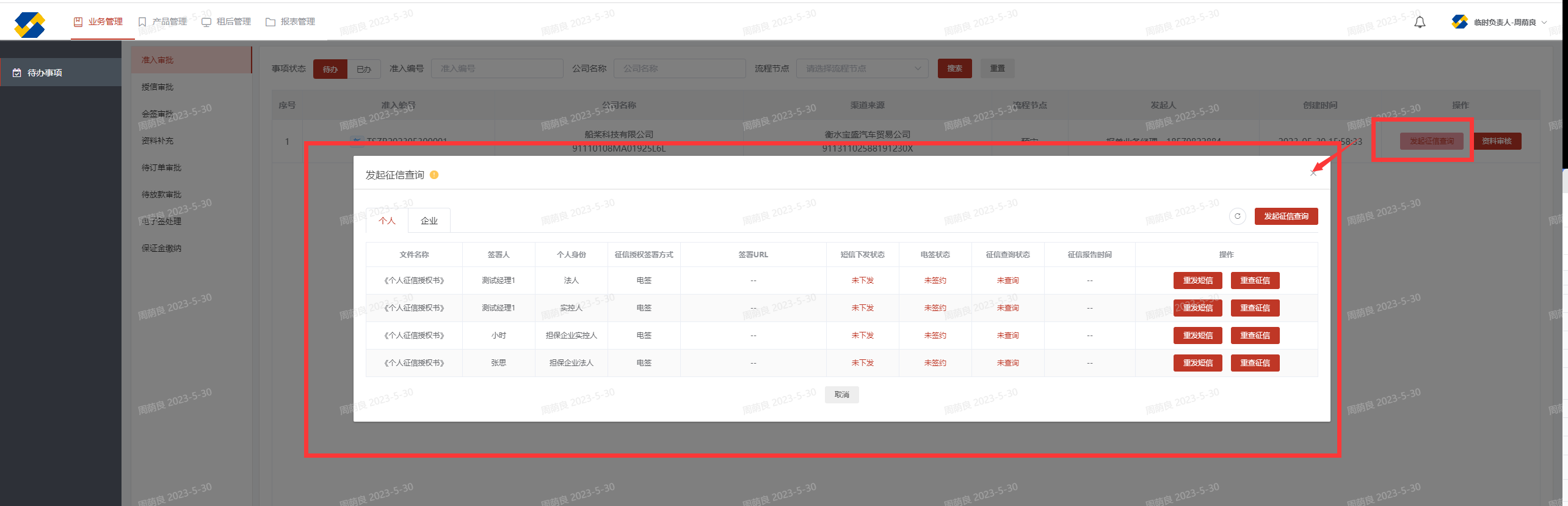Toggle status filter to 已办

pyautogui.click(x=364, y=69)
